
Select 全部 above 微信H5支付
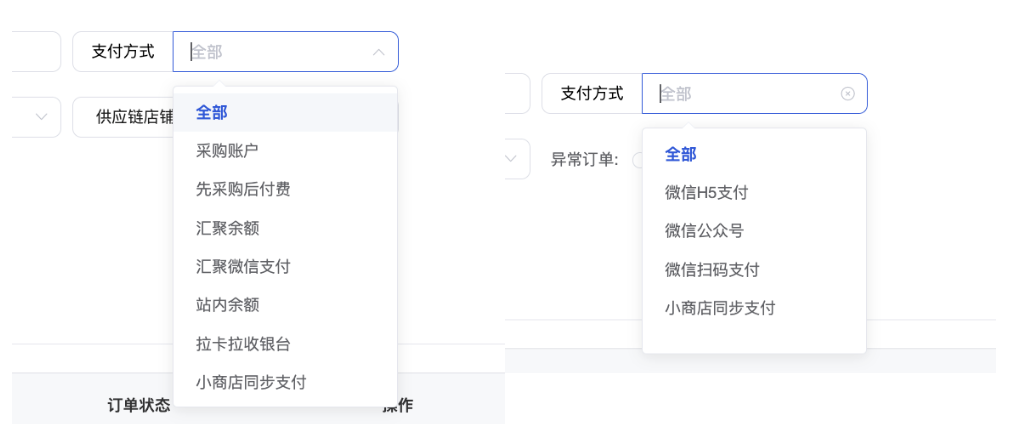pyautogui.click(x=680, y=155)
